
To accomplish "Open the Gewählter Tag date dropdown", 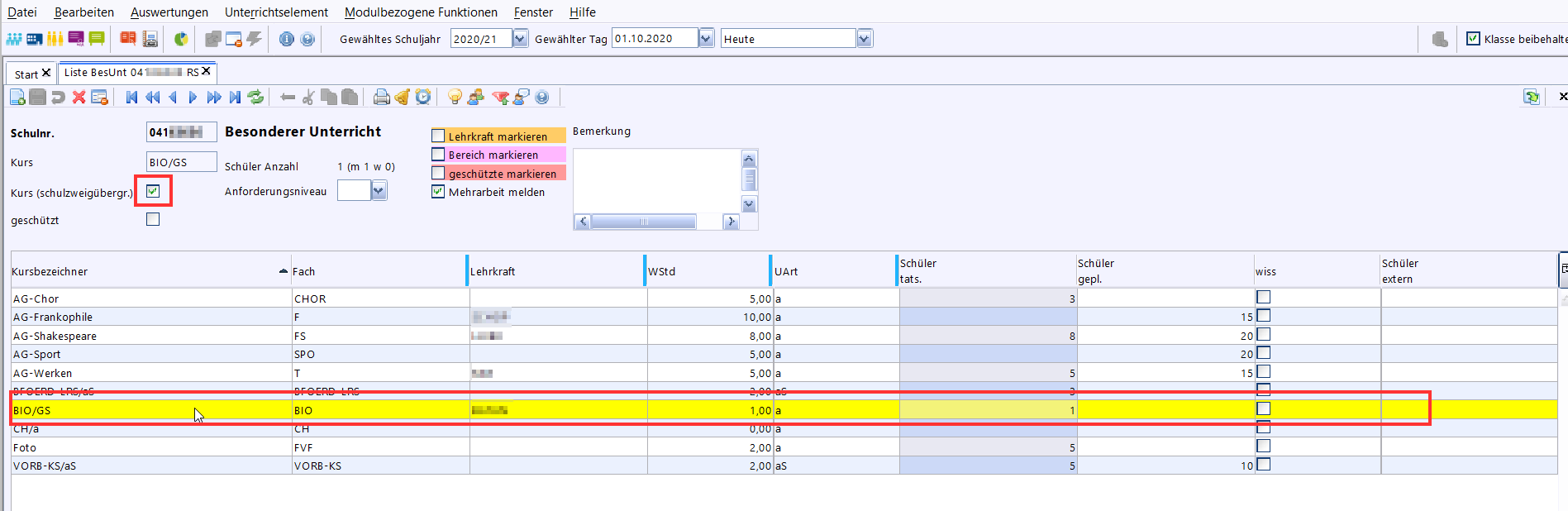I will tap(706, 39).
